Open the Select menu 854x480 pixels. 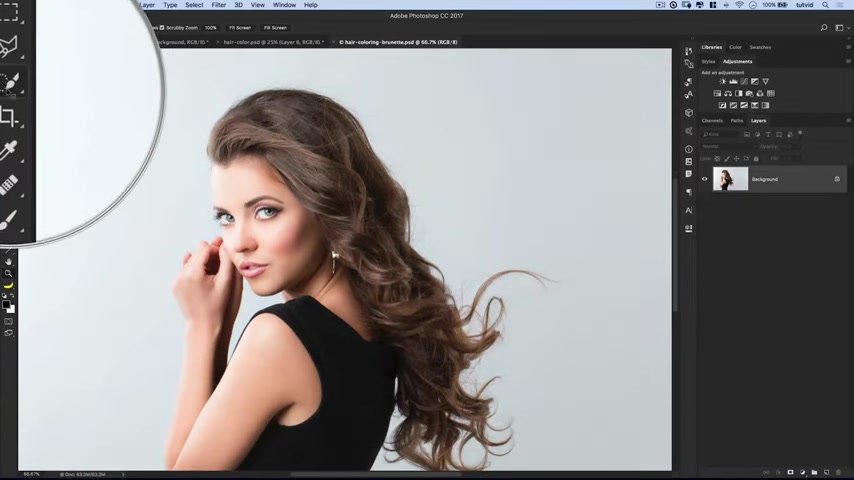tap(194, 5)
